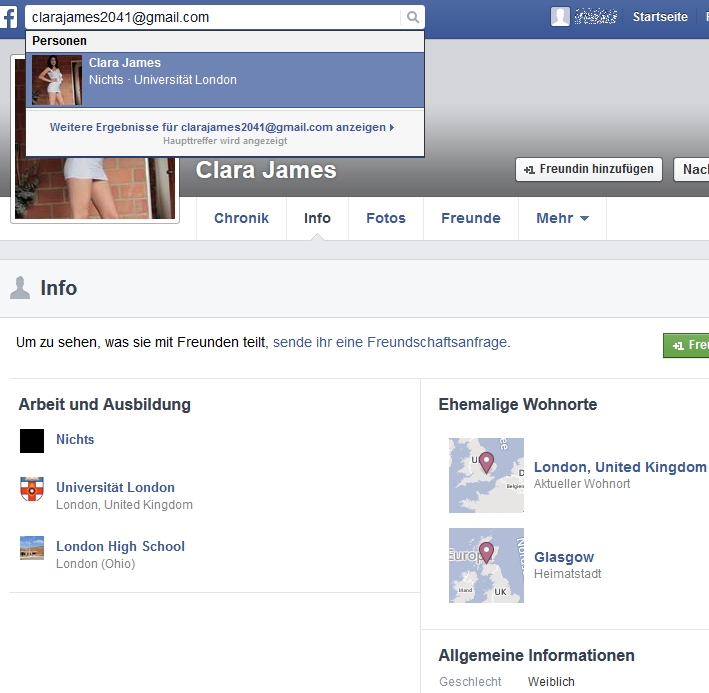Click the Facebook logo icon
The height and width of the screenshot is (693, 709).
coord(8,17)
